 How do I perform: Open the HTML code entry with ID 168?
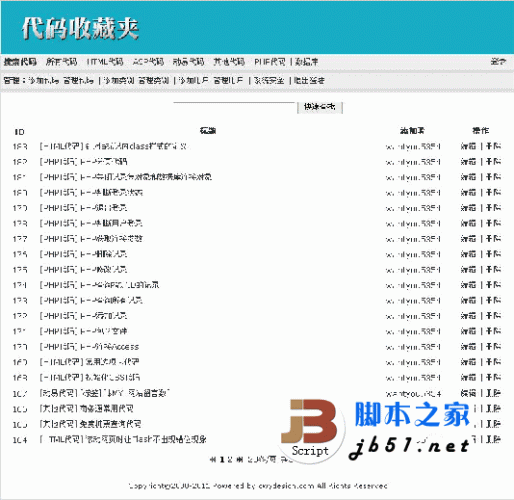pos(90,377)
